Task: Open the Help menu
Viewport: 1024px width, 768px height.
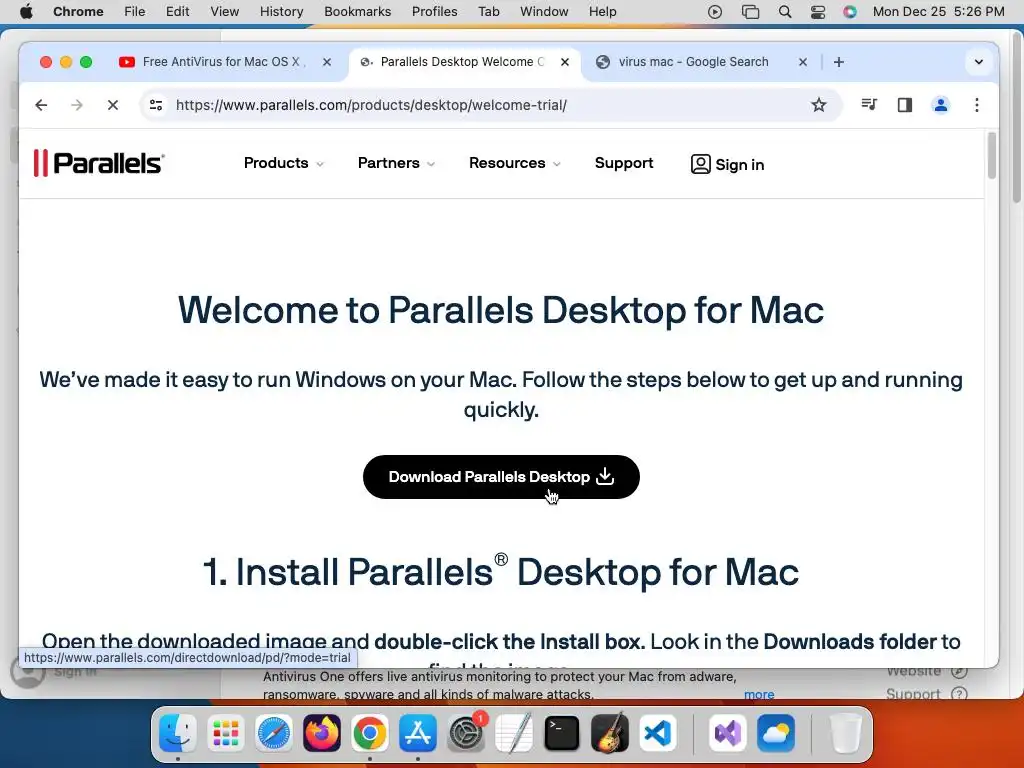Action: 602,12
